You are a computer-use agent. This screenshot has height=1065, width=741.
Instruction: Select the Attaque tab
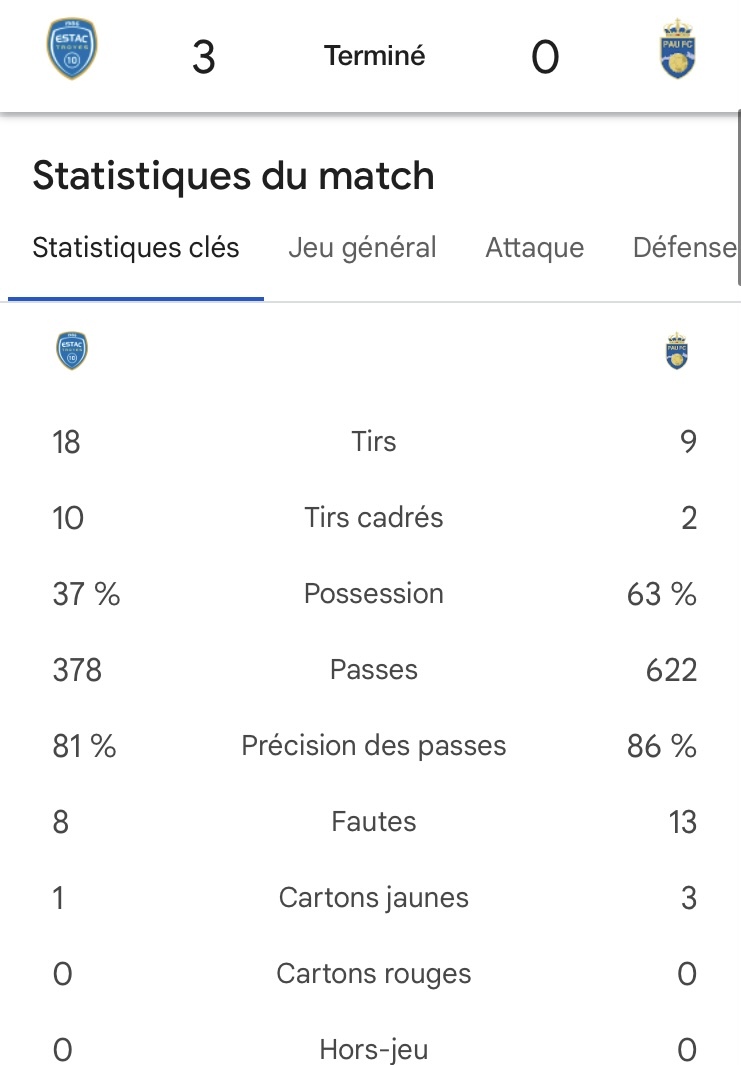[x=535, y=248]
